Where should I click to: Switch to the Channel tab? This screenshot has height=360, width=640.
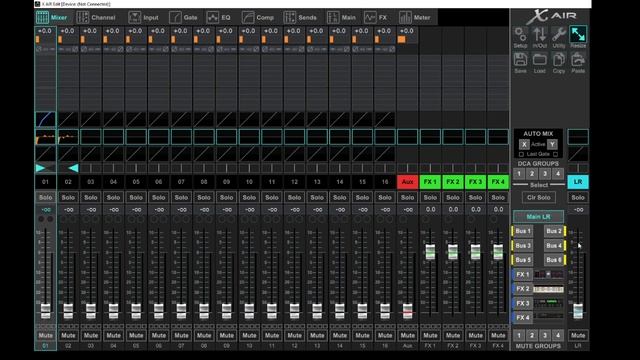point(96,18)
